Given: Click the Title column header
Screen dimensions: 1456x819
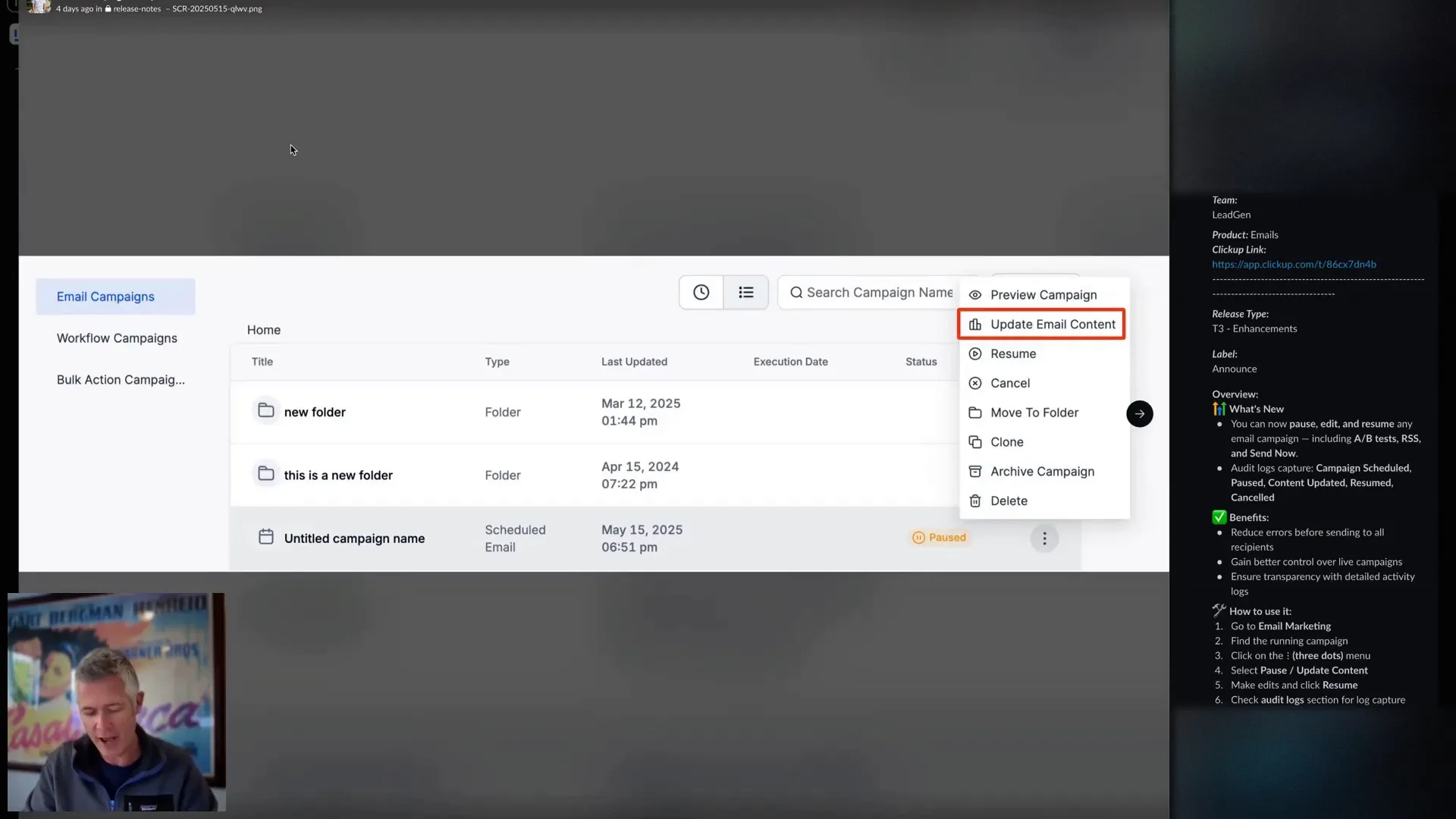Looking at the screenshot, I should (262, 362).
